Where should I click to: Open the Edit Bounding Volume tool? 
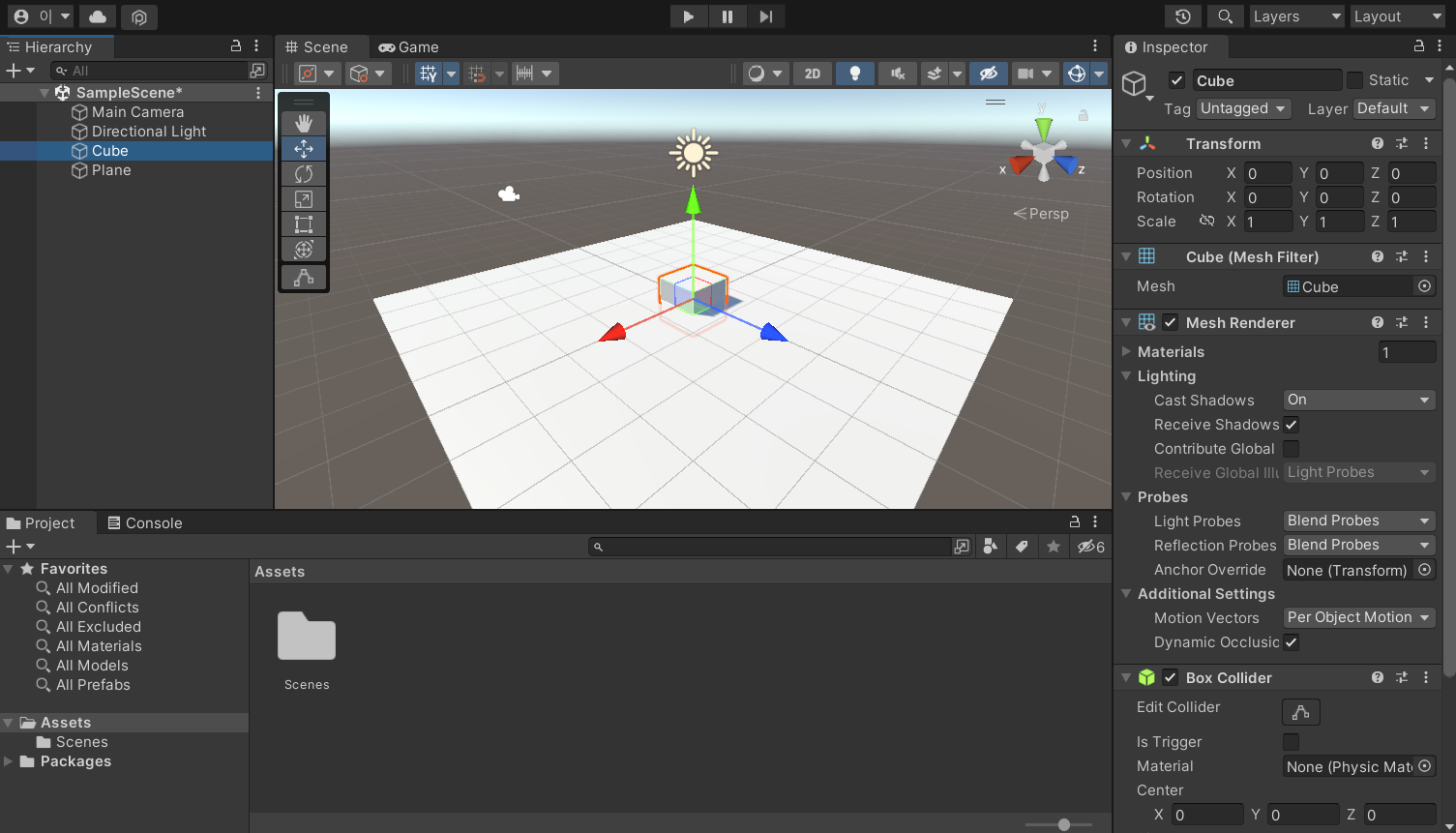304,278
